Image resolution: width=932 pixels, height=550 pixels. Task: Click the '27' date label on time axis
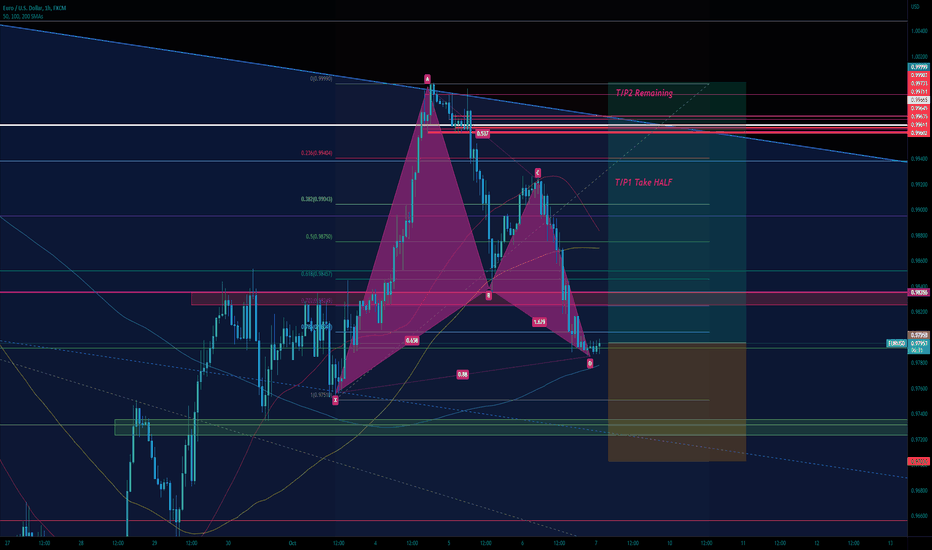pyautogui.click(x=7, y=543)
